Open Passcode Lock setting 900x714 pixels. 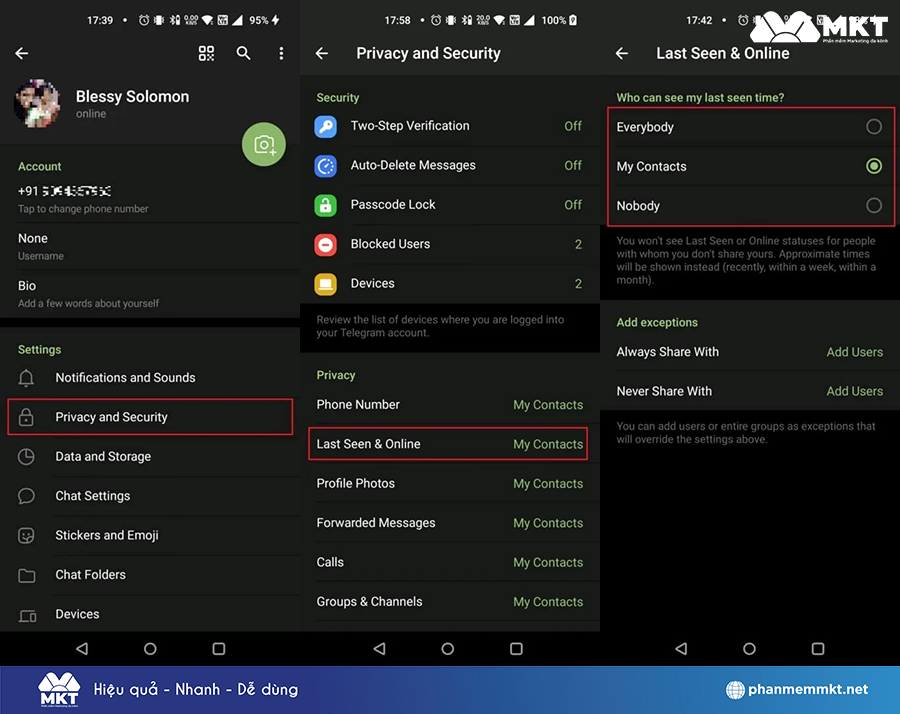point(449,205)
